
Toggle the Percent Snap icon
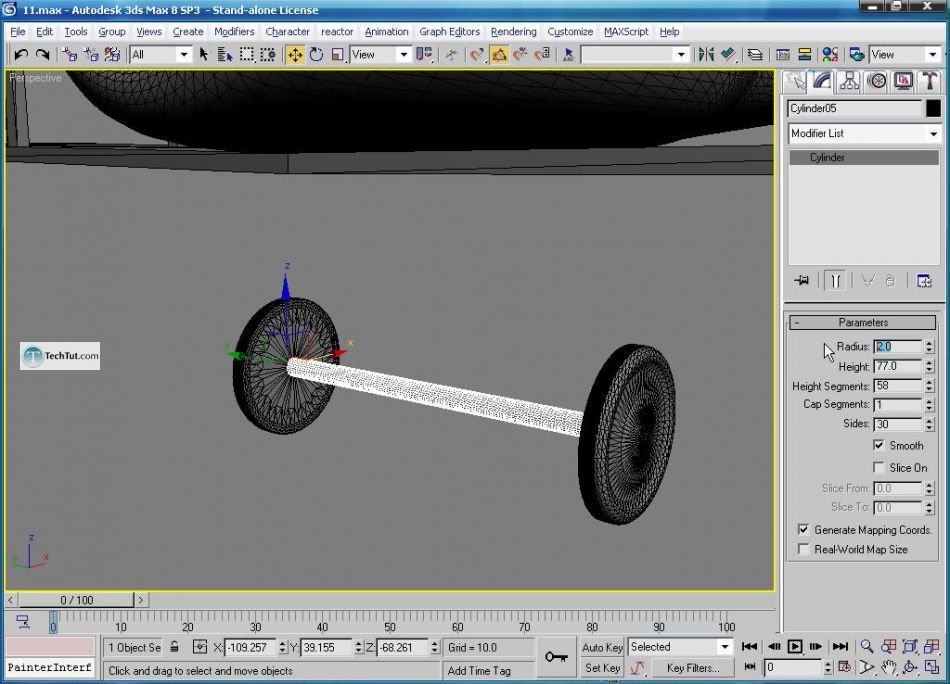tap(520, 55)
